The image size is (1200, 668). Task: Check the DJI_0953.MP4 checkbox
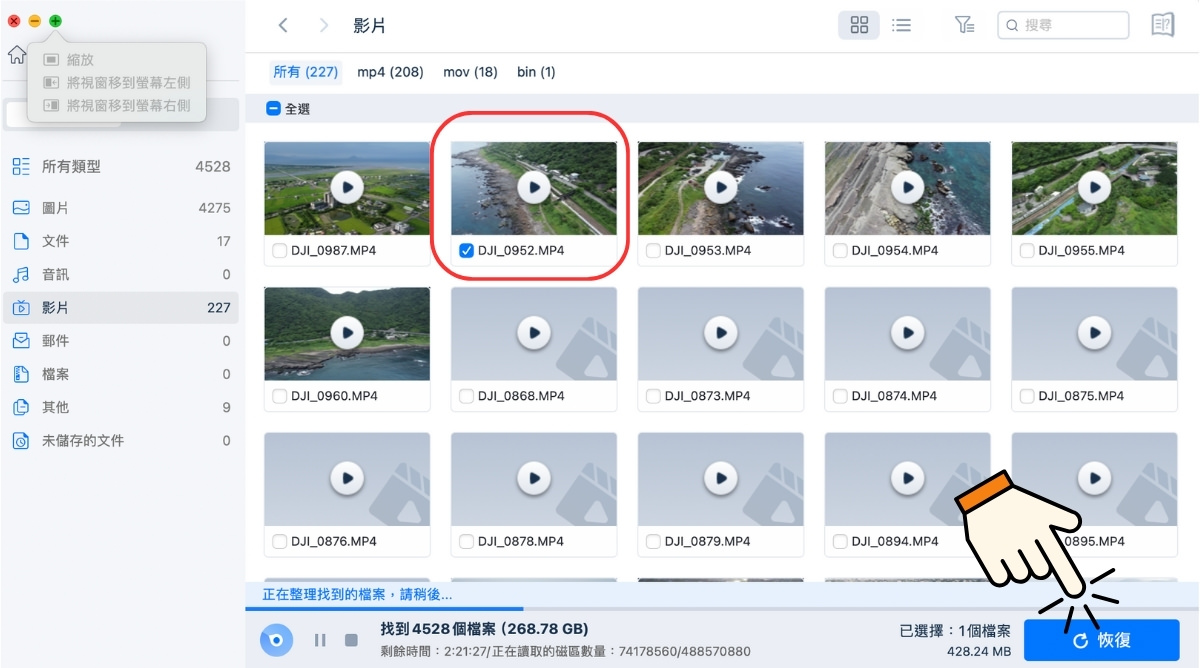[653, 251]
